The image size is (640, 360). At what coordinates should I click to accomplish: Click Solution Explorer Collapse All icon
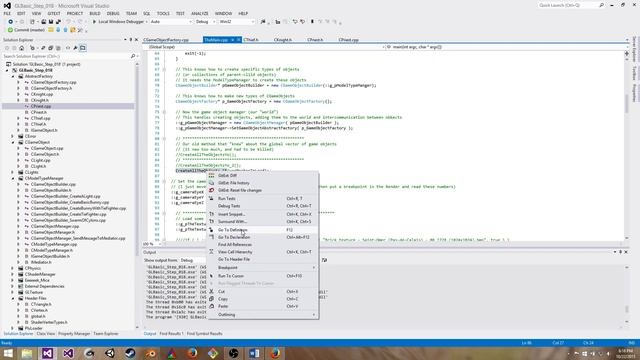point(50,48)
